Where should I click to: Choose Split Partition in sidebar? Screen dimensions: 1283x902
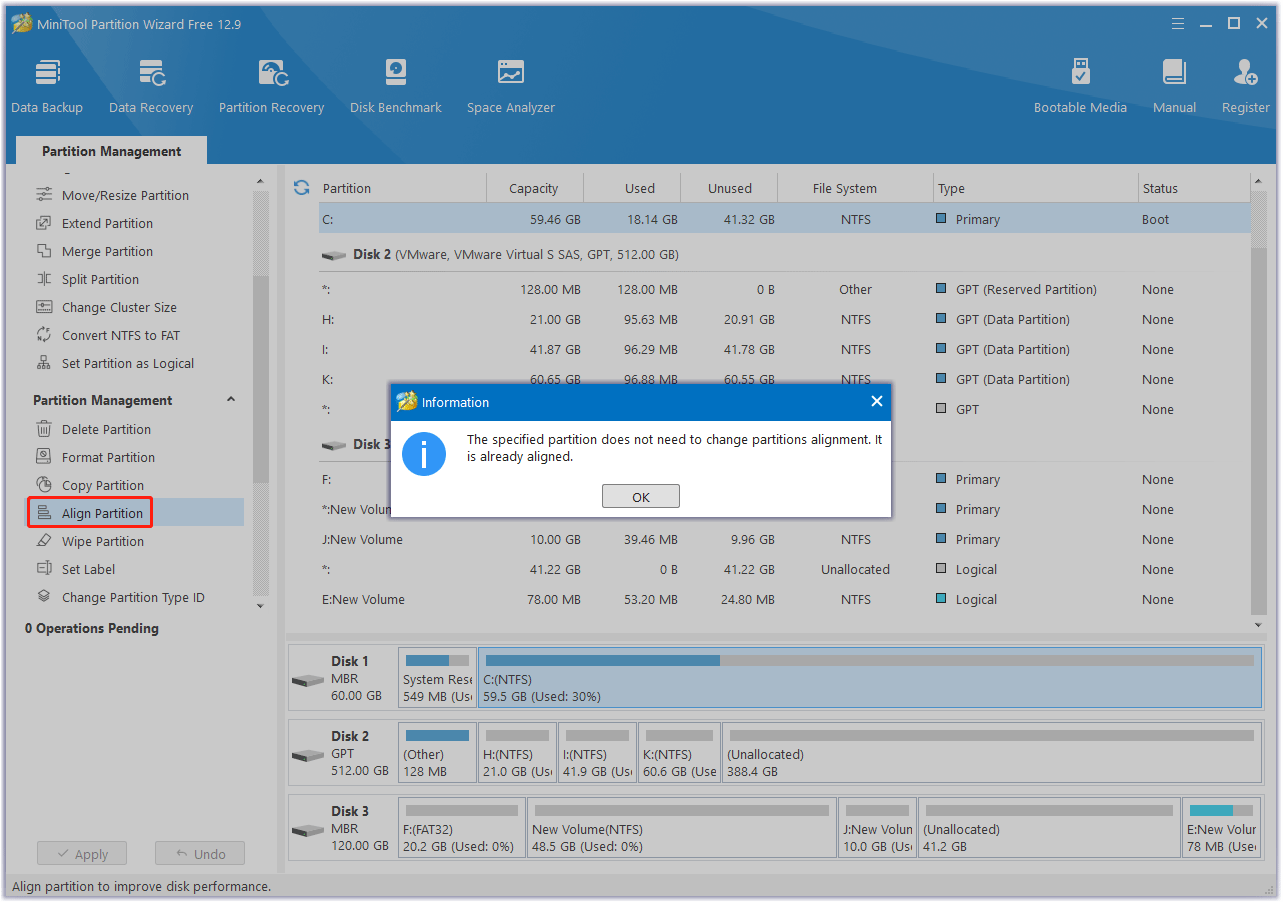pos(100,279)
